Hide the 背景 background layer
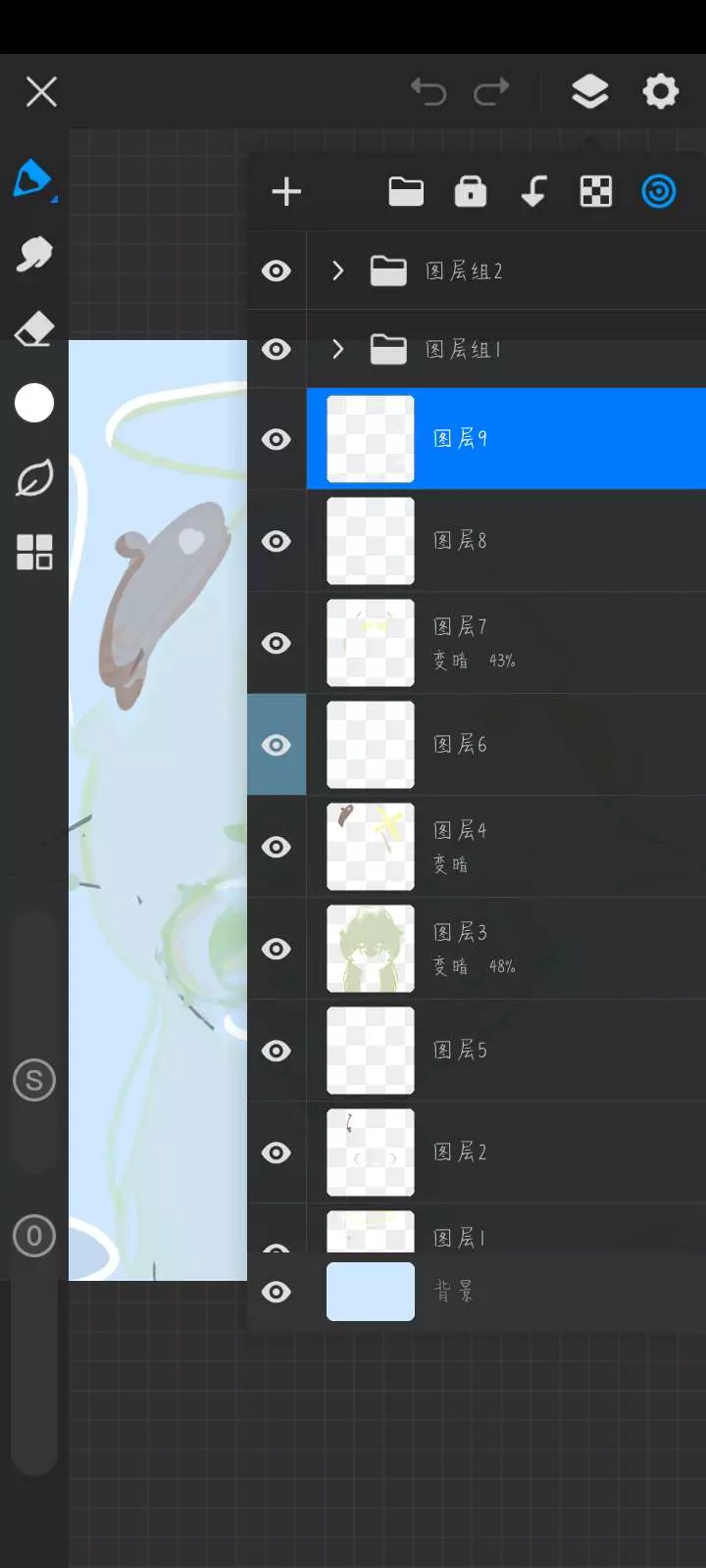 click(277, 1292)
